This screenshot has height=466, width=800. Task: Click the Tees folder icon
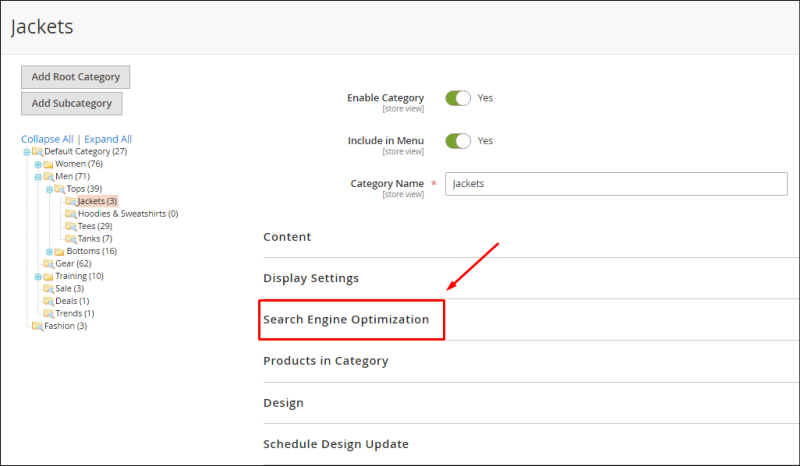tap(70, 226)
